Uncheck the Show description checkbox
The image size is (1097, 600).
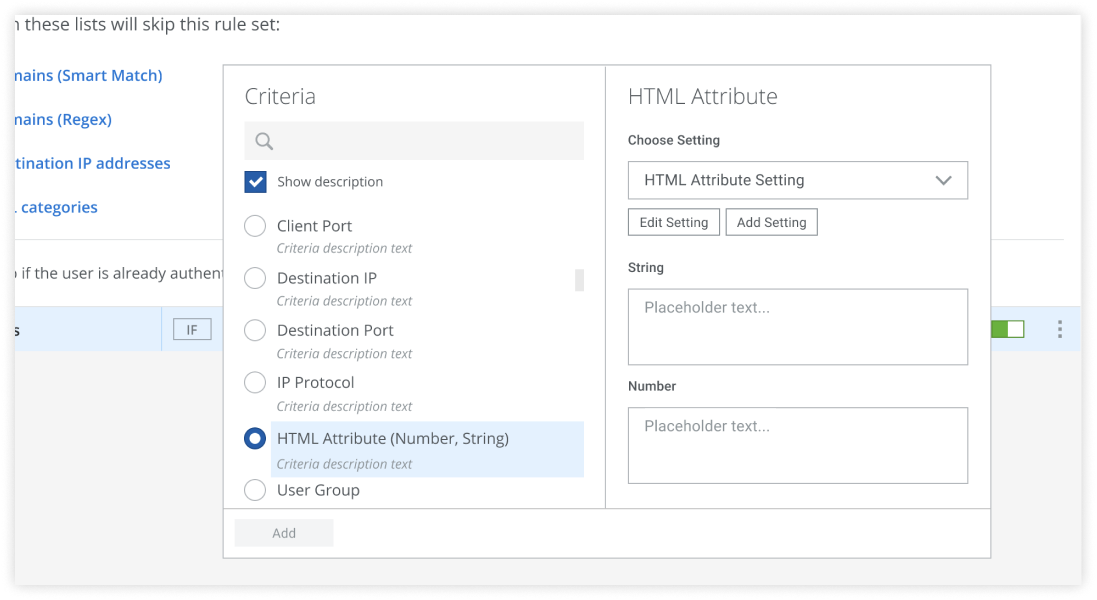pyautogui.click(x=255, y=182)
